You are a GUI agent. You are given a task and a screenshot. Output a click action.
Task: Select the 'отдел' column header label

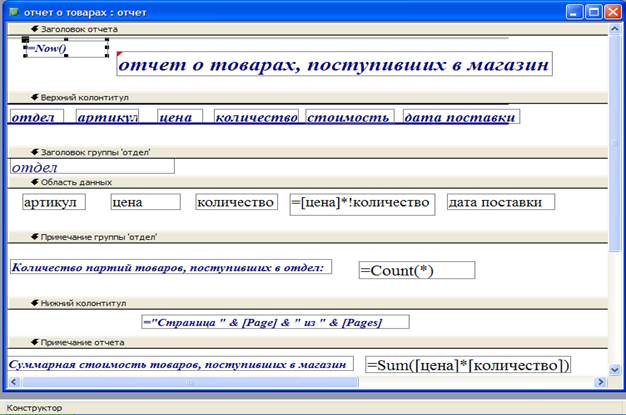(x=37, y=116)
